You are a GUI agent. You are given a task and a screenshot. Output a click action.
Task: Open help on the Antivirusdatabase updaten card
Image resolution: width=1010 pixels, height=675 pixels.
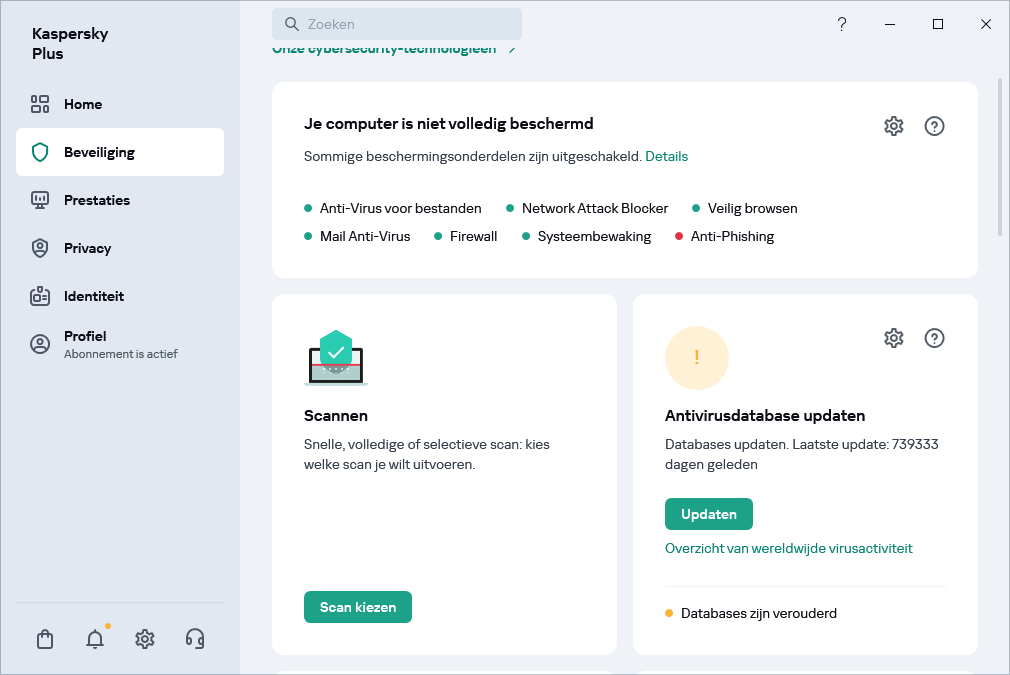point(934,338)
